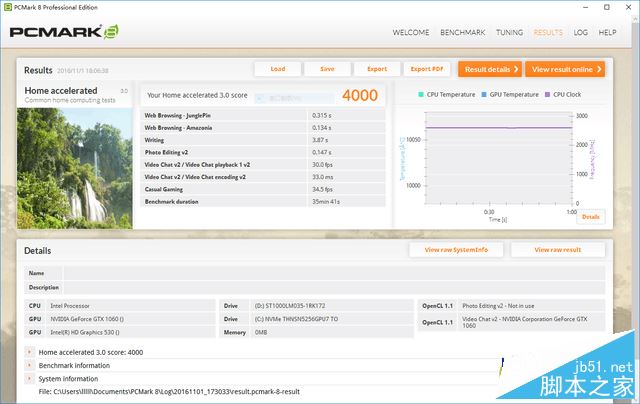
Task: Expand Home accelerated 3.0 score section
Action: pos(29,352)
